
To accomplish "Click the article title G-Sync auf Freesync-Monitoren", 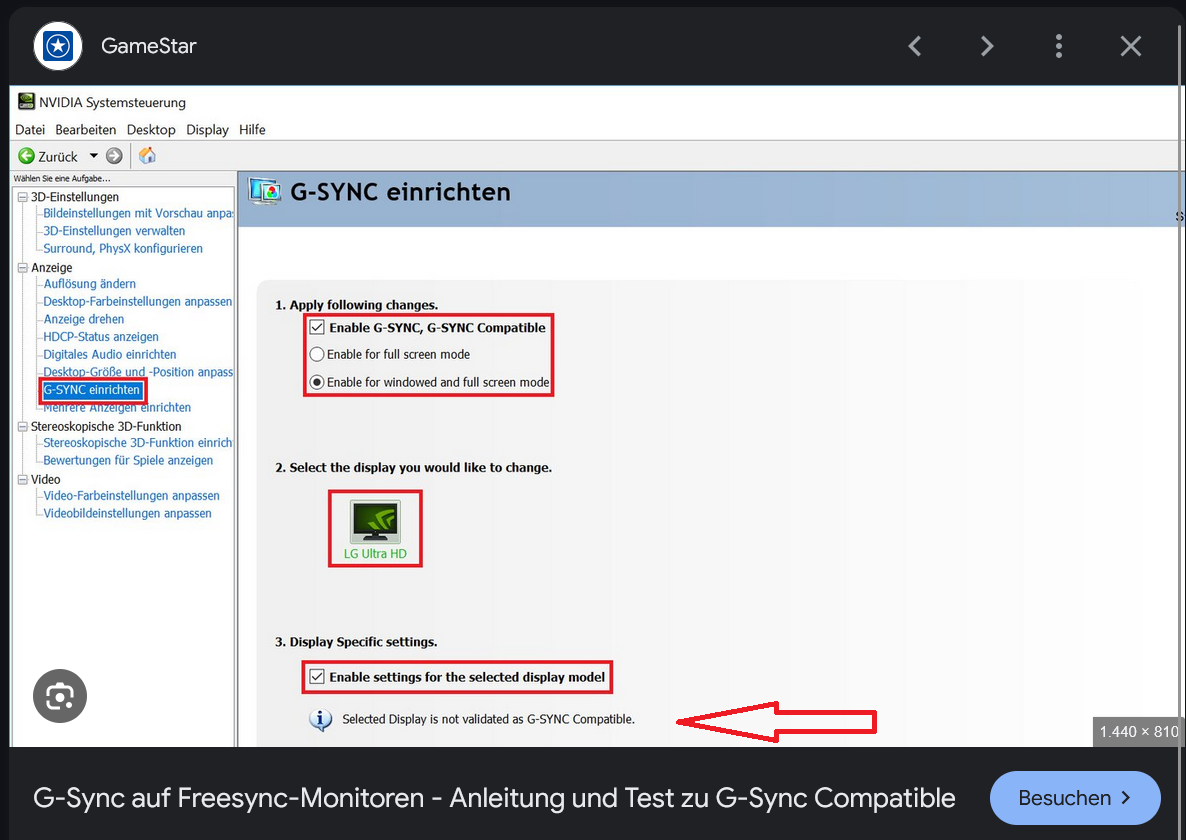I will pyautogui.click(x=494, y=798).
